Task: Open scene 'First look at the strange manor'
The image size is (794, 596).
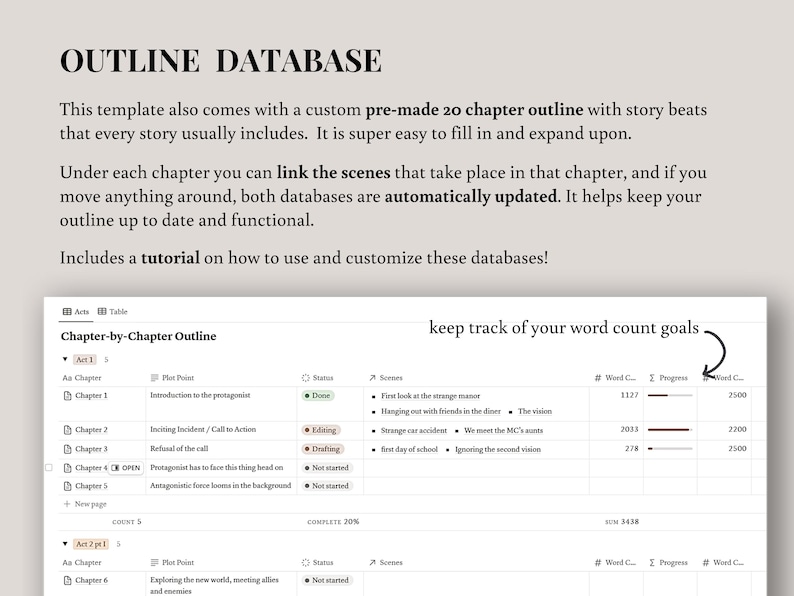Action: point(430,396)
